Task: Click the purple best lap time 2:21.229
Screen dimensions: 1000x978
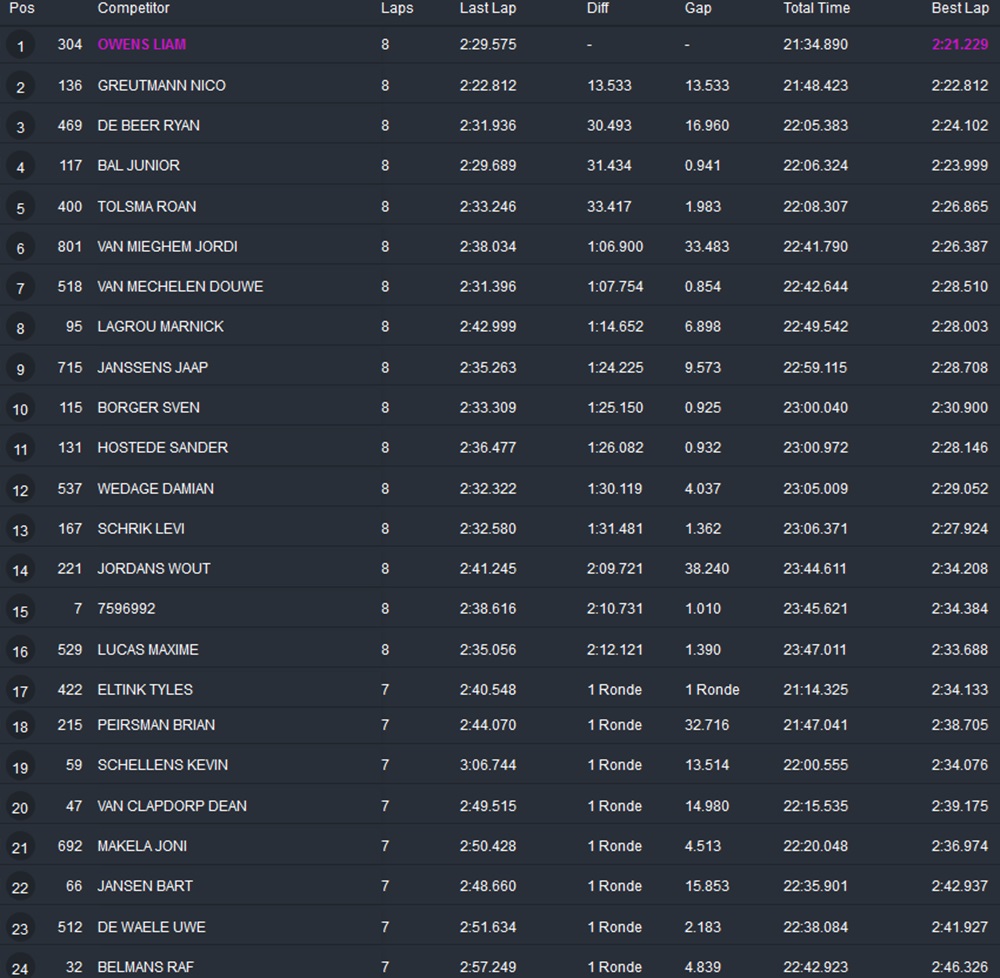Action: (x=959, y=45)
